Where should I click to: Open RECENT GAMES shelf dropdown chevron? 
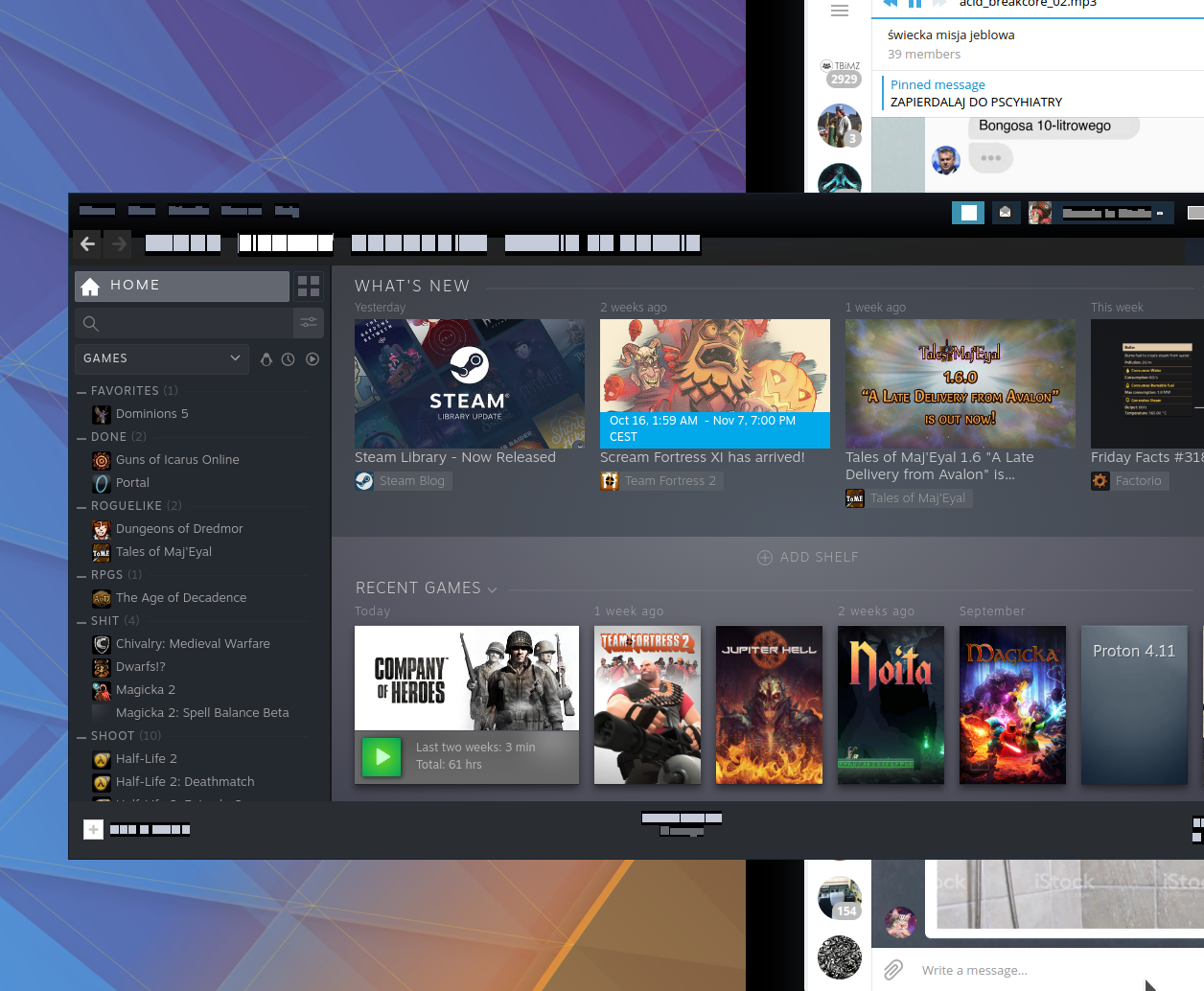[x=493, y=589]
